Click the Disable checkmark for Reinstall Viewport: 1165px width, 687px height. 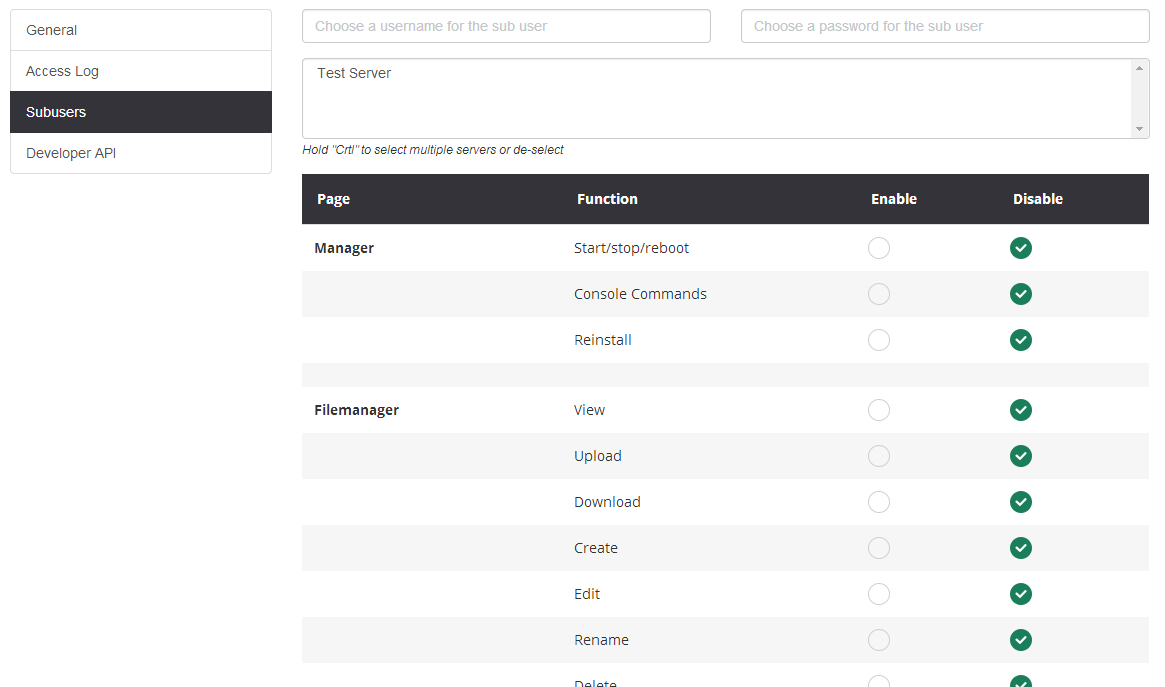coord(1021,340)
